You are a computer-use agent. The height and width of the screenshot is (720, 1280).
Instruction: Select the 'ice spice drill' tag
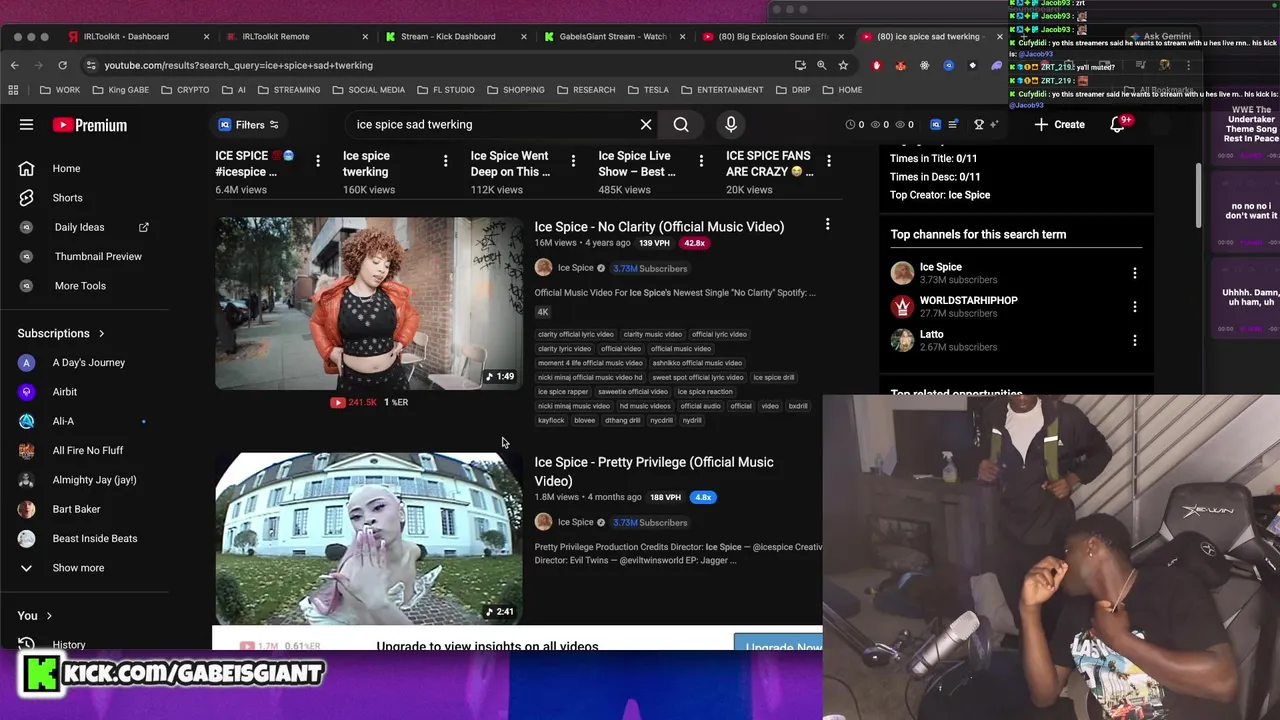pos(773,378)
